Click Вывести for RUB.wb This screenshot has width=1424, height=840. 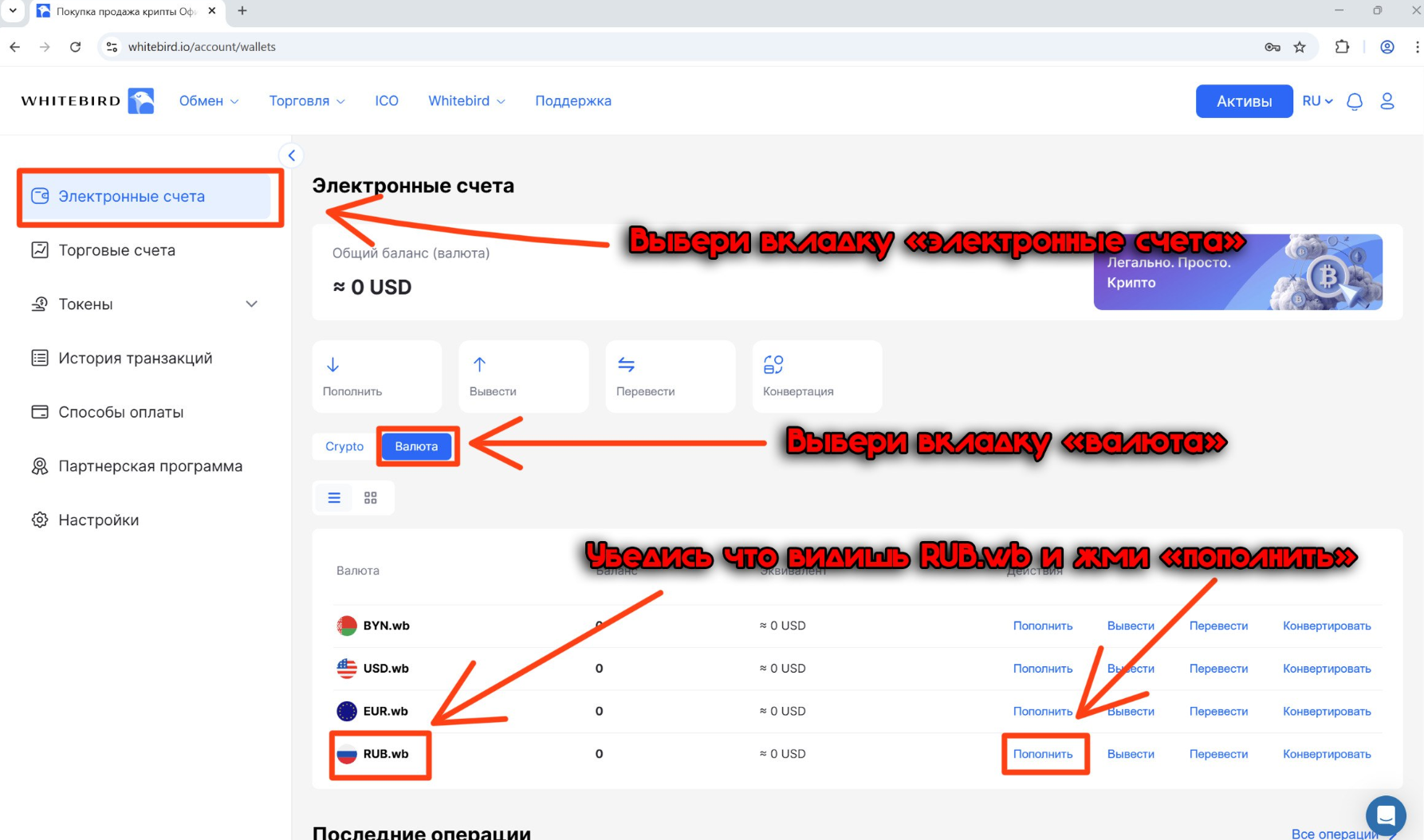pyautogui.click(x=1131, y=754)
